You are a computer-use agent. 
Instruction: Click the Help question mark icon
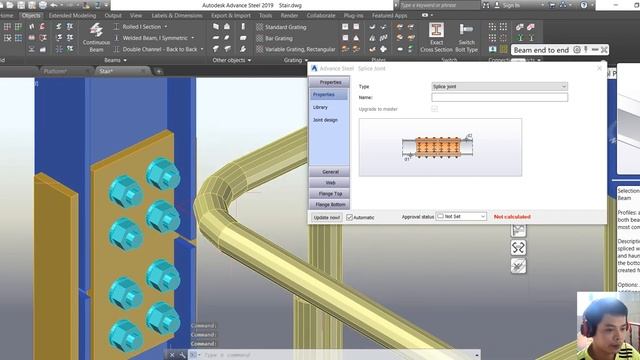click(584, 5)
